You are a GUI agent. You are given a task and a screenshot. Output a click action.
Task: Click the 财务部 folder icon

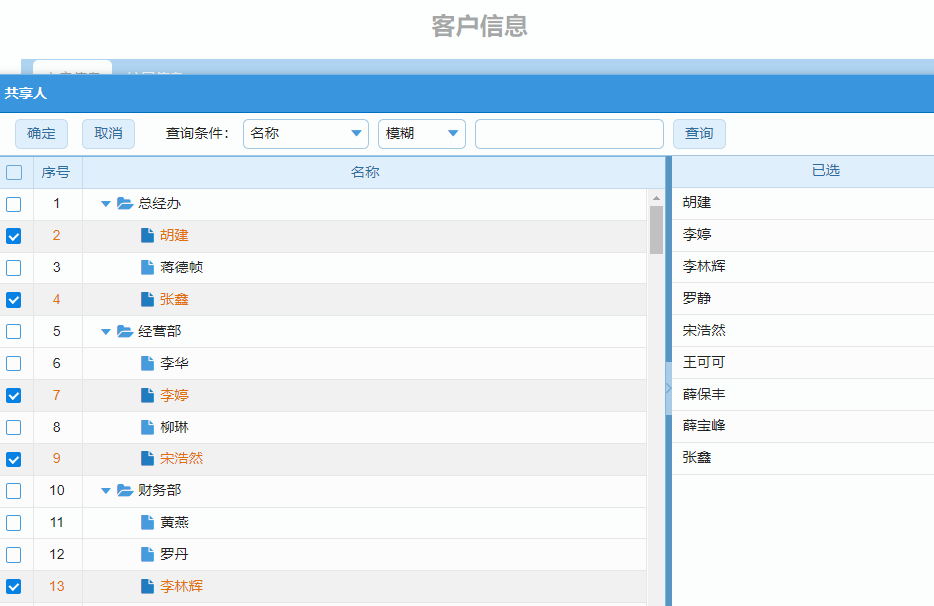coord(125,491)
